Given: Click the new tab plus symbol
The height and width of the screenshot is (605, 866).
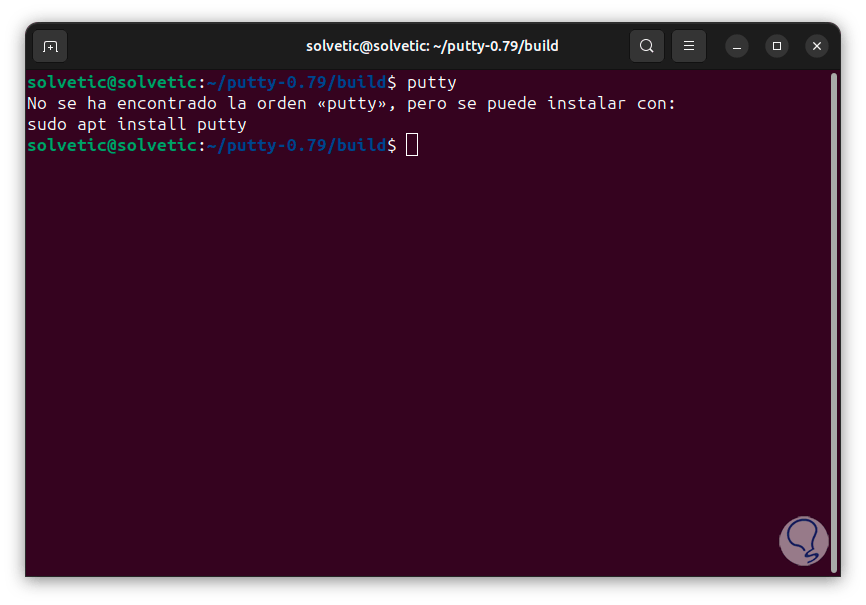Looking at the screenshot, I should pos(49,46).
